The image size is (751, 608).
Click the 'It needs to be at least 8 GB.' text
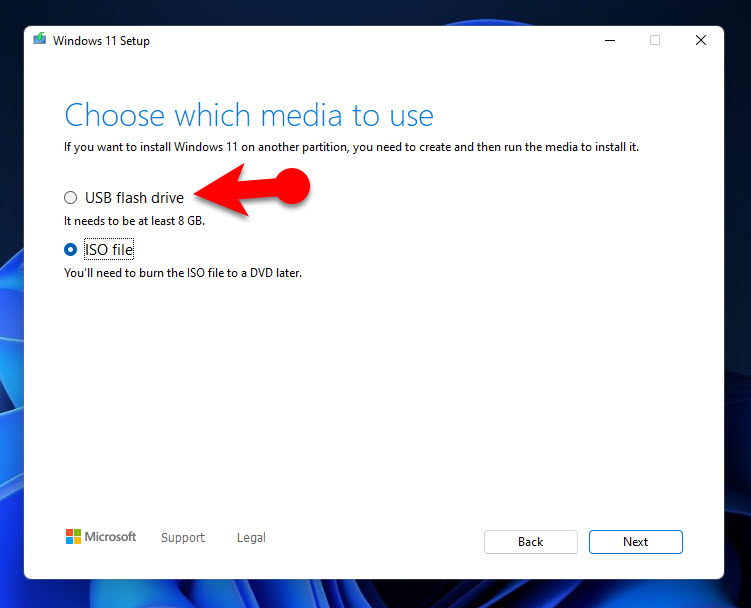coord(135,221)
